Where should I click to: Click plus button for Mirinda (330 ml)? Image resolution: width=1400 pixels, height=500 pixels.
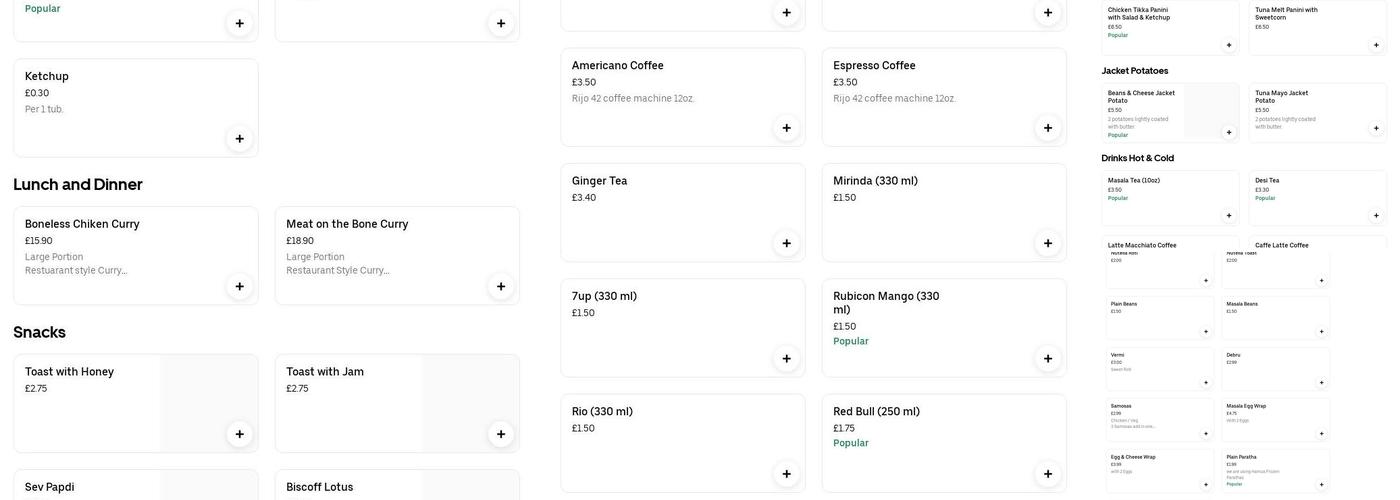point(1048,243)
